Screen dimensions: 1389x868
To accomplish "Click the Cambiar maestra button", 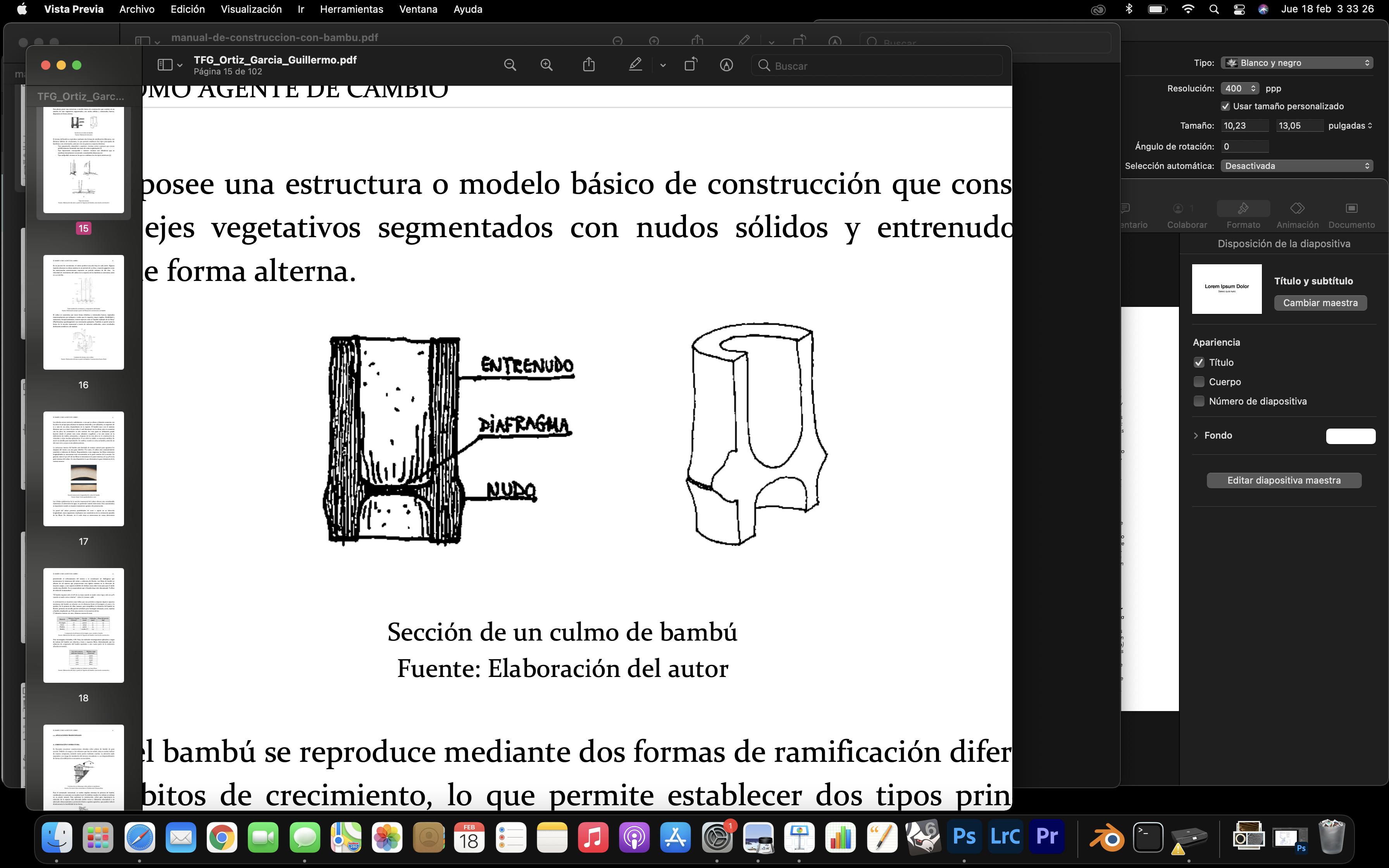I will [1320, 303].
